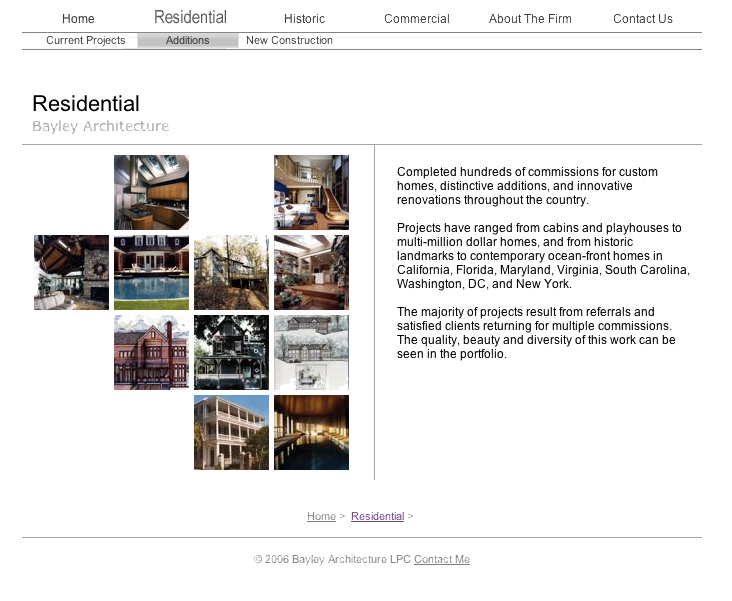This screenshot has height=601, width=732.
Task: Click the Home breadcrumb link
Action: click(321, 516)
